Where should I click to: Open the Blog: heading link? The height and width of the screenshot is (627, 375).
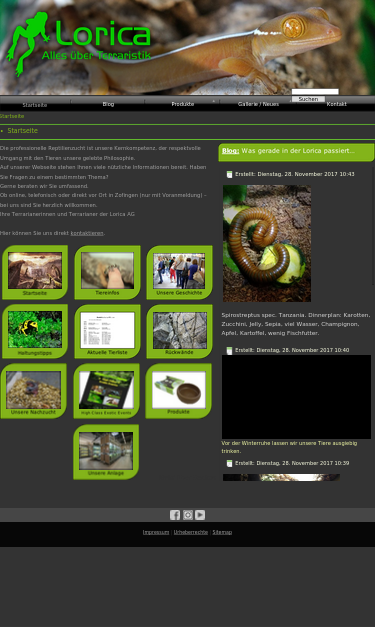(x=230, y=151)
